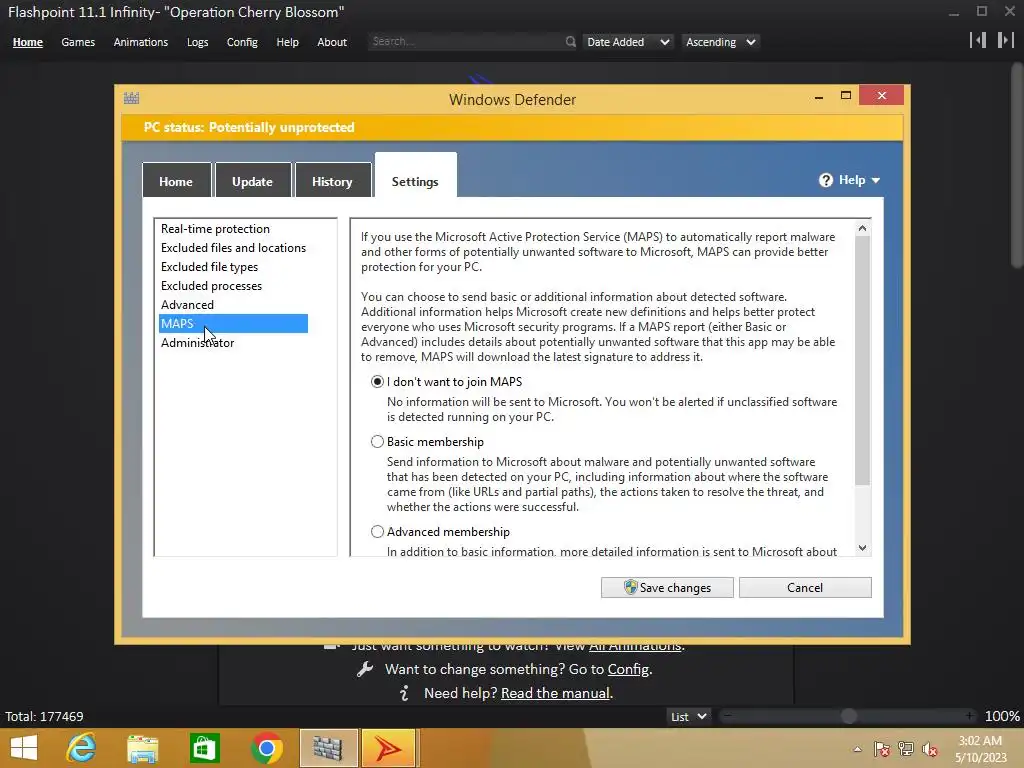Expand the Help dropdown arrow
Image resolution: width=1024 pixels, height=768 pixels.
pos(876,180)
